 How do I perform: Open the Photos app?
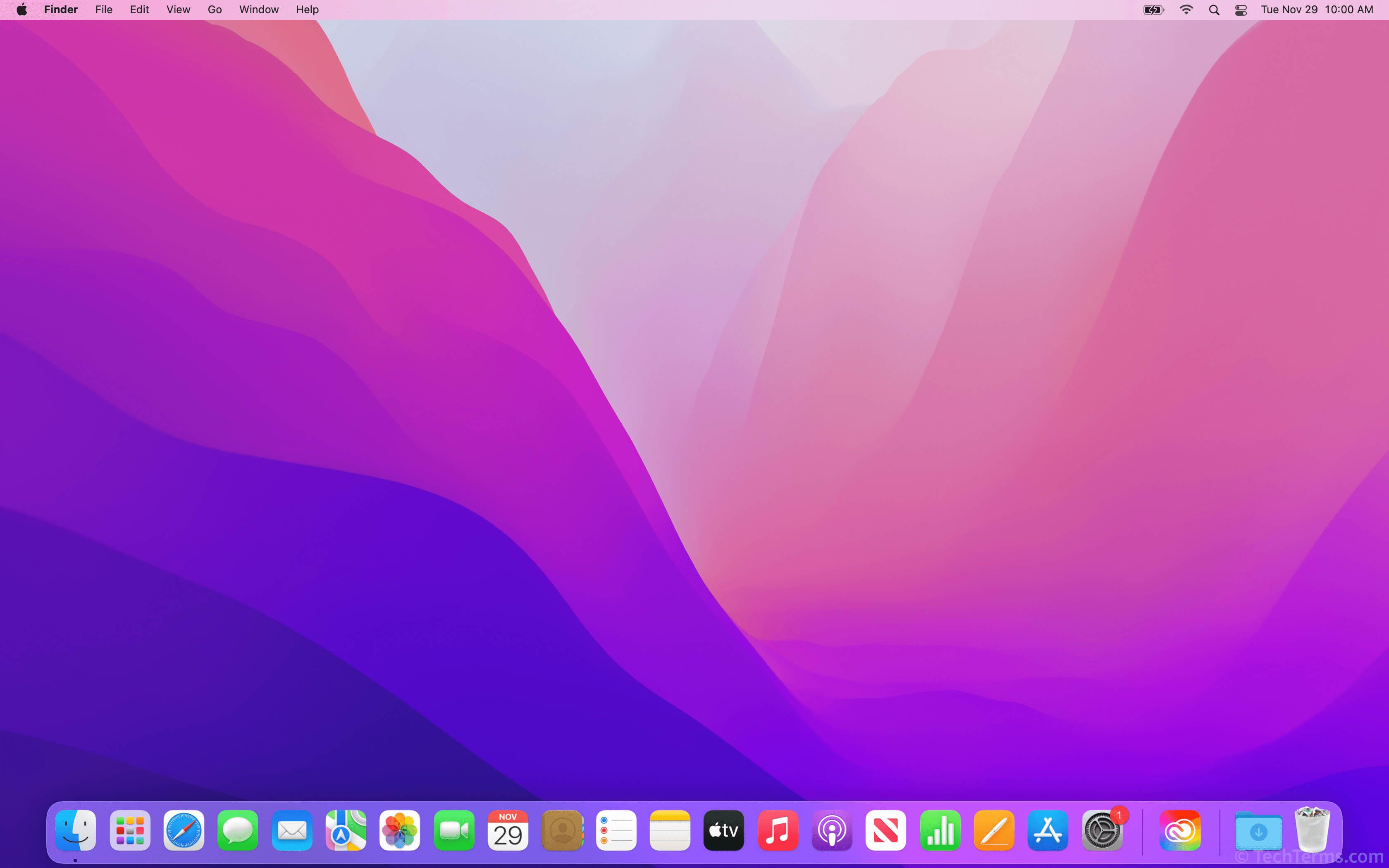(x=399, y=830)
